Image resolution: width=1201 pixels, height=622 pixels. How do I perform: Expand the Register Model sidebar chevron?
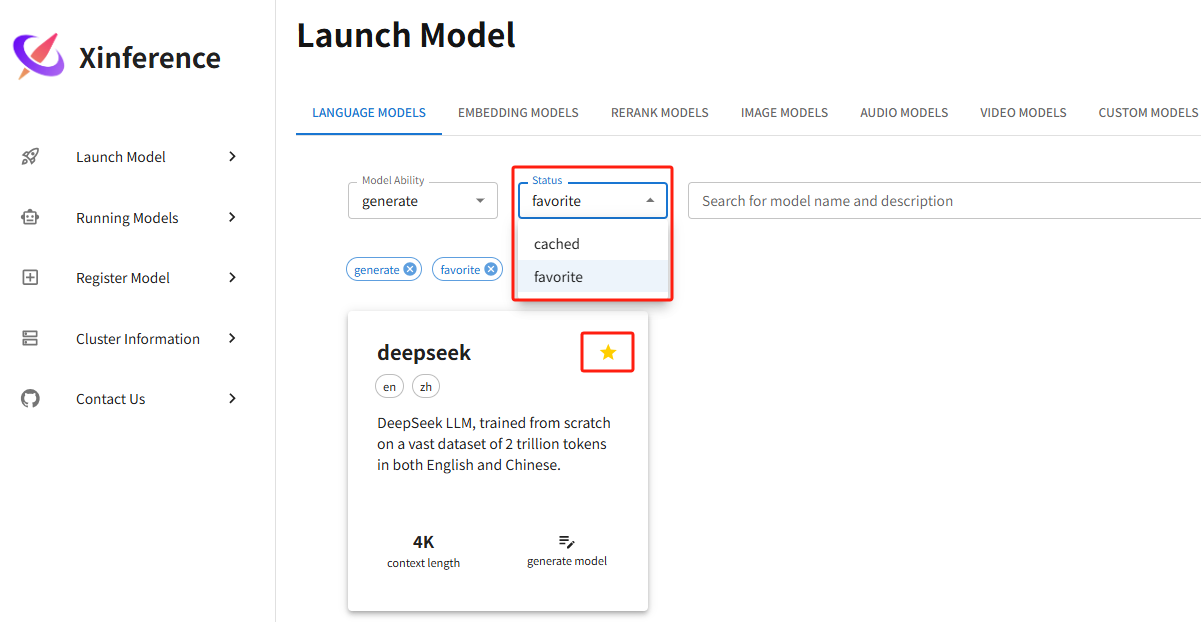coord(232,278)
